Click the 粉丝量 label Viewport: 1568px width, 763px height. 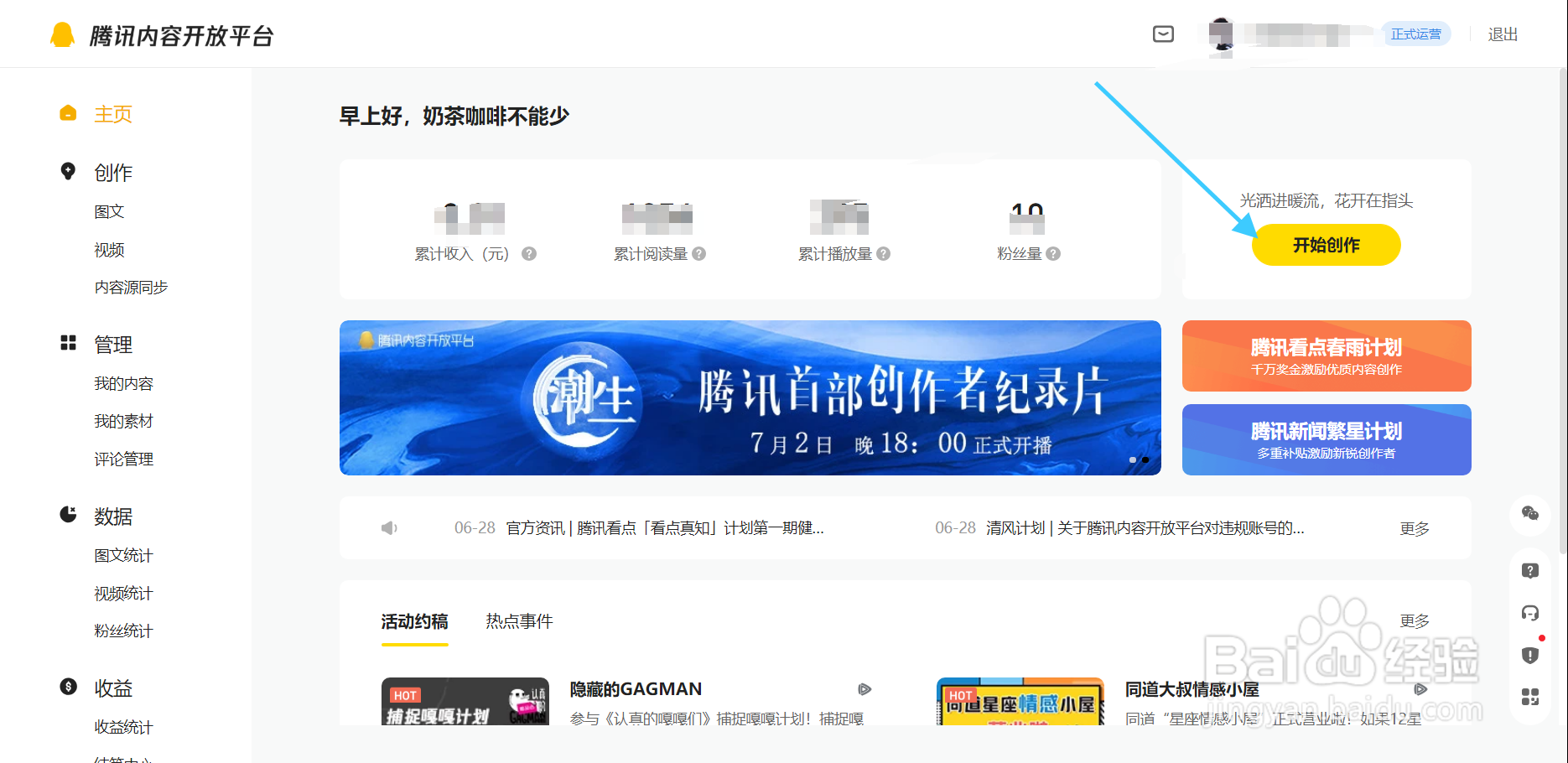tap(1019, 253)
